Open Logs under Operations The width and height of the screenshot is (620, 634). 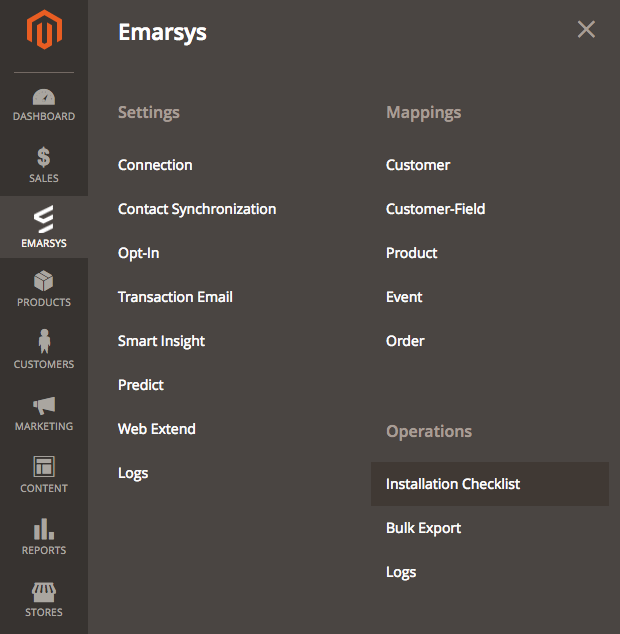click(401, 573)
